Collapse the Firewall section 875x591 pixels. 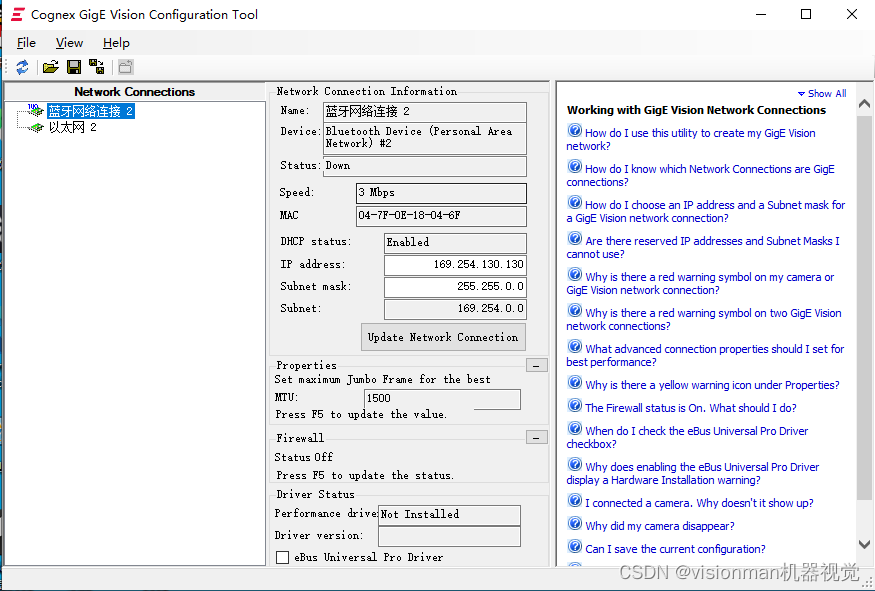(537, 438)
